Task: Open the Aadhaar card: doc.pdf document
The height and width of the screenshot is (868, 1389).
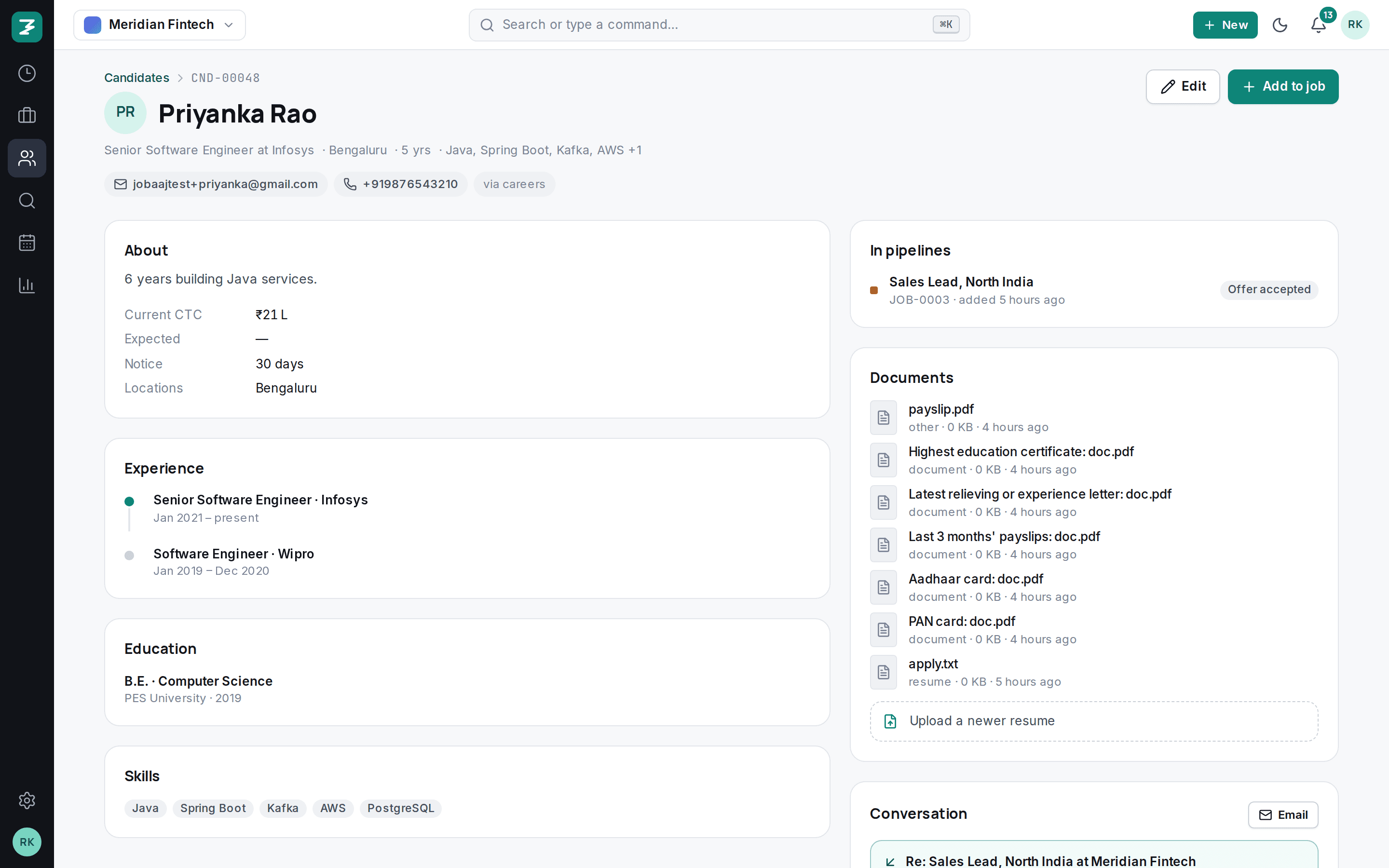Action: (x=976, y=579)
